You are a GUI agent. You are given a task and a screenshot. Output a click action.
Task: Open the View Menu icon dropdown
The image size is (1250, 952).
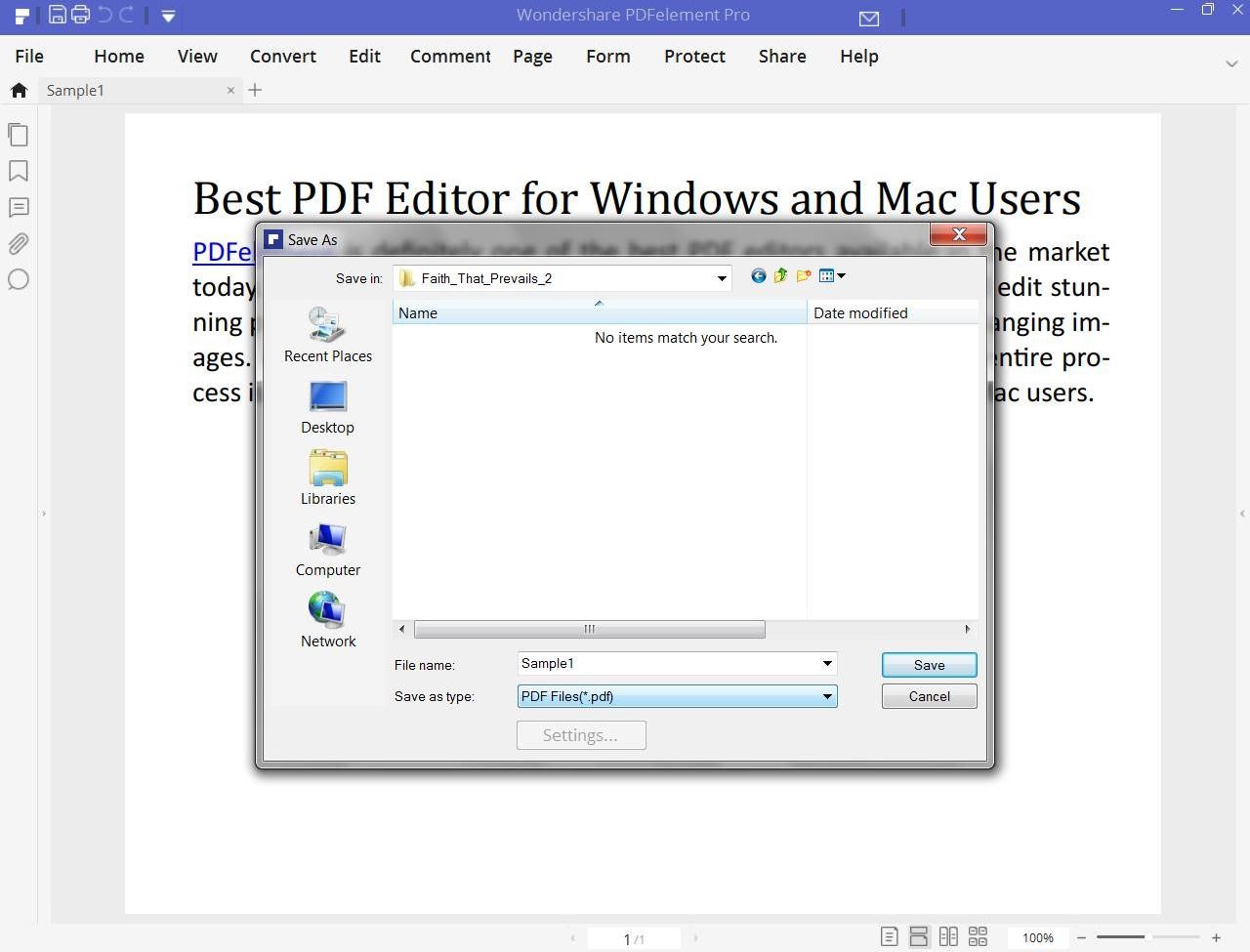pos(832,276)
